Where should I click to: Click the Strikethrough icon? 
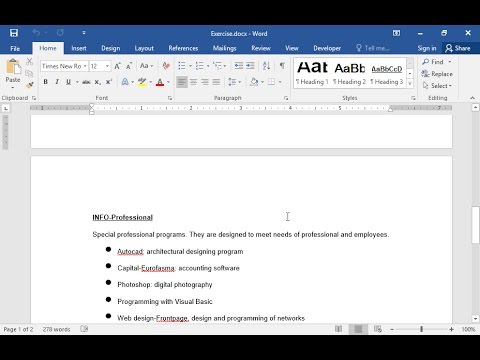point(86,82)
